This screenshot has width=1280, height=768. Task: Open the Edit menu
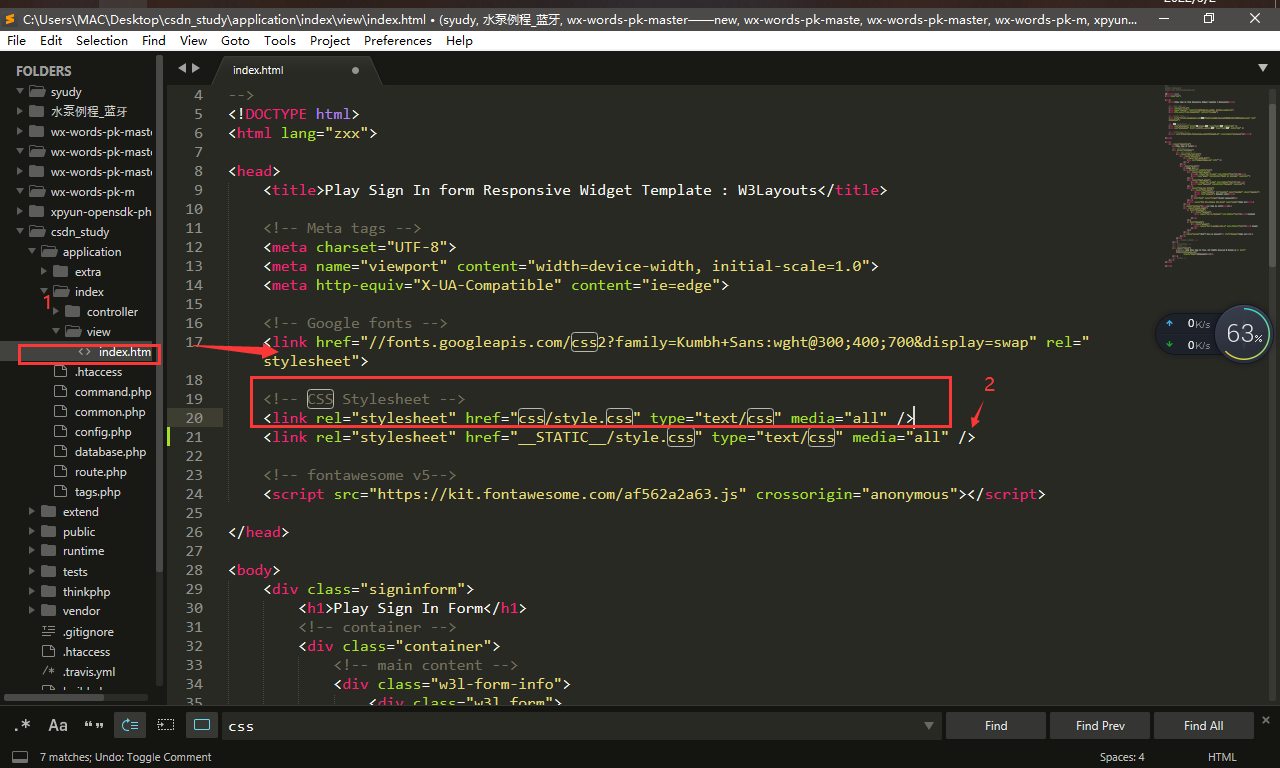tap(51, 40)
